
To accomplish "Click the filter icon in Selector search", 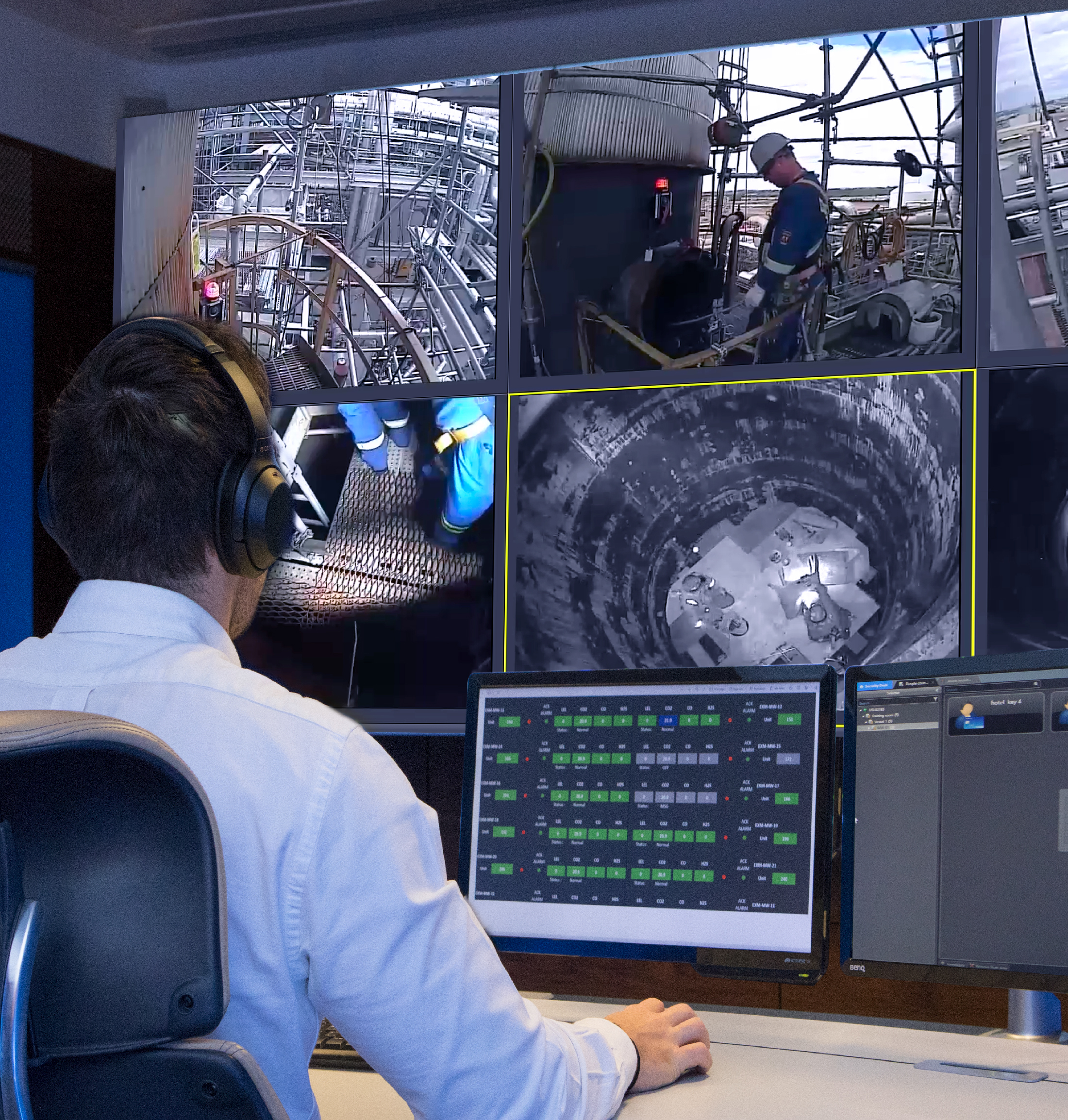I will 935,699.
